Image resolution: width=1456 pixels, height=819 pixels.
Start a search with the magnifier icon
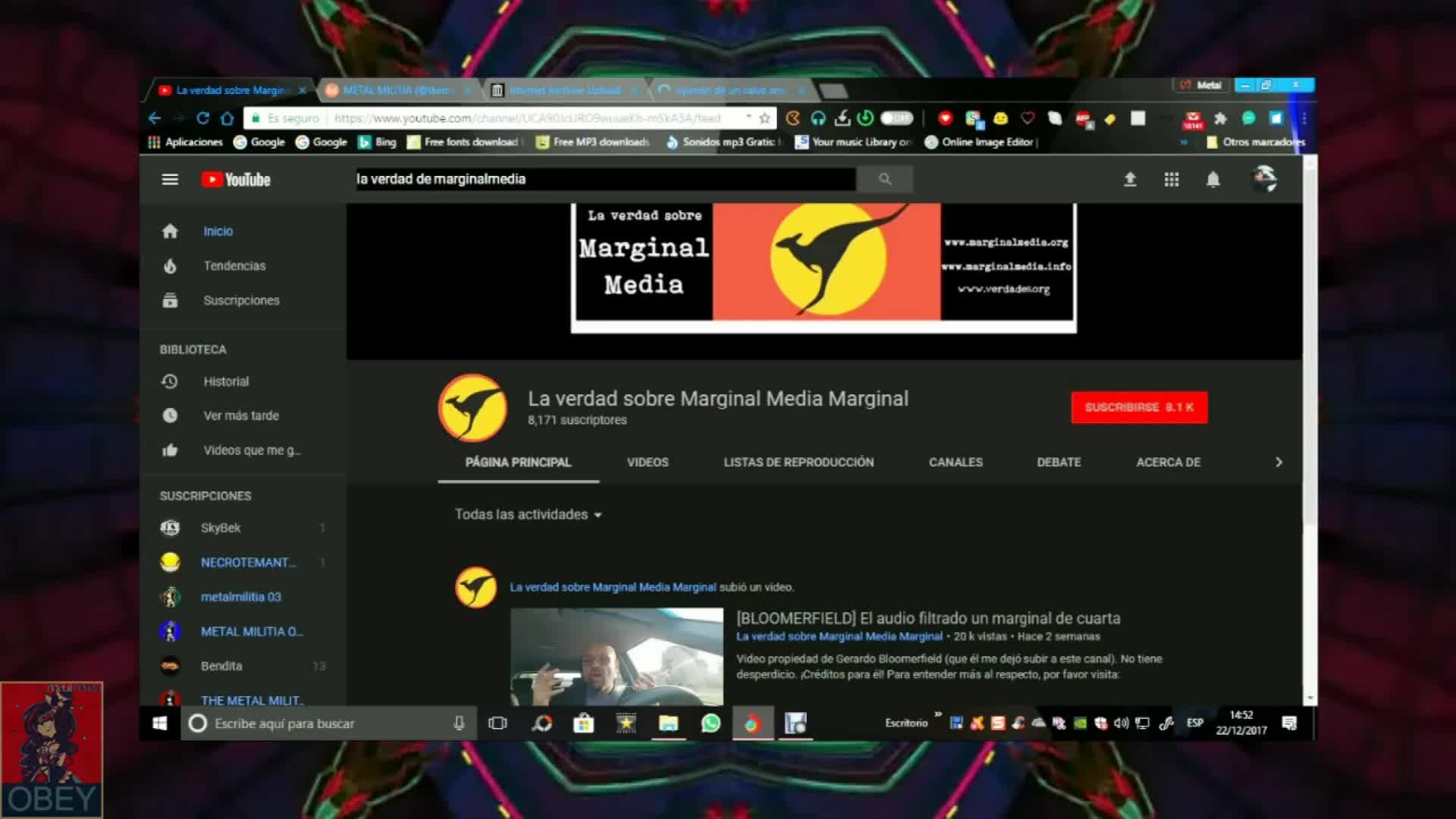884,179
